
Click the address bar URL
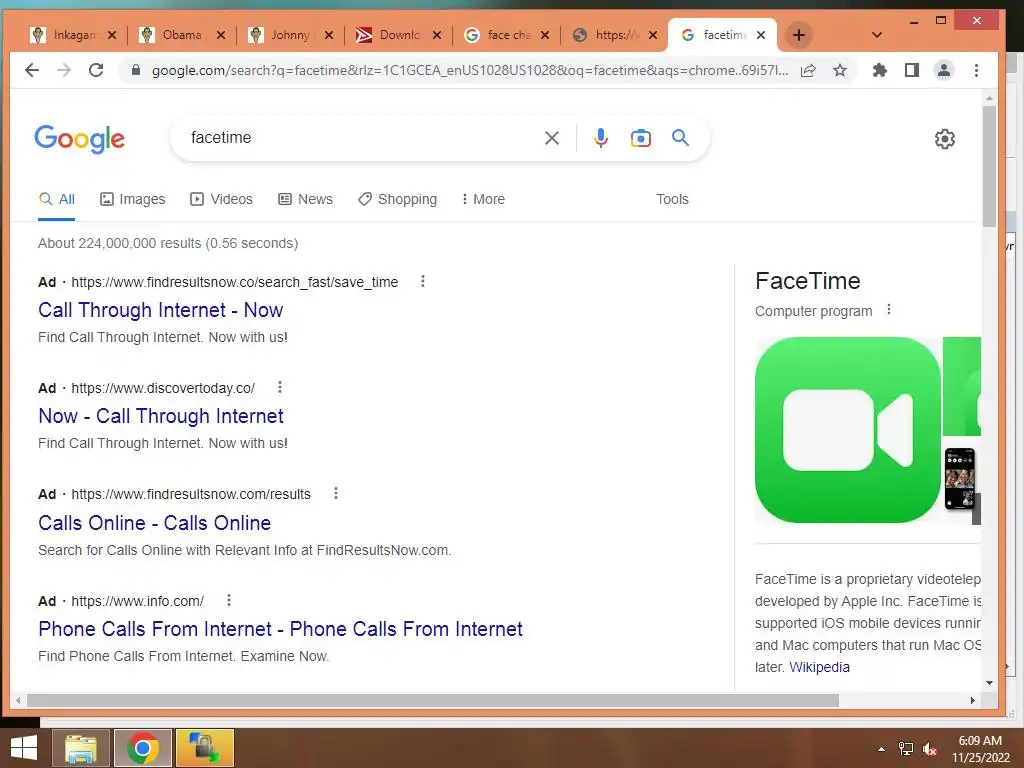(470, 71)
